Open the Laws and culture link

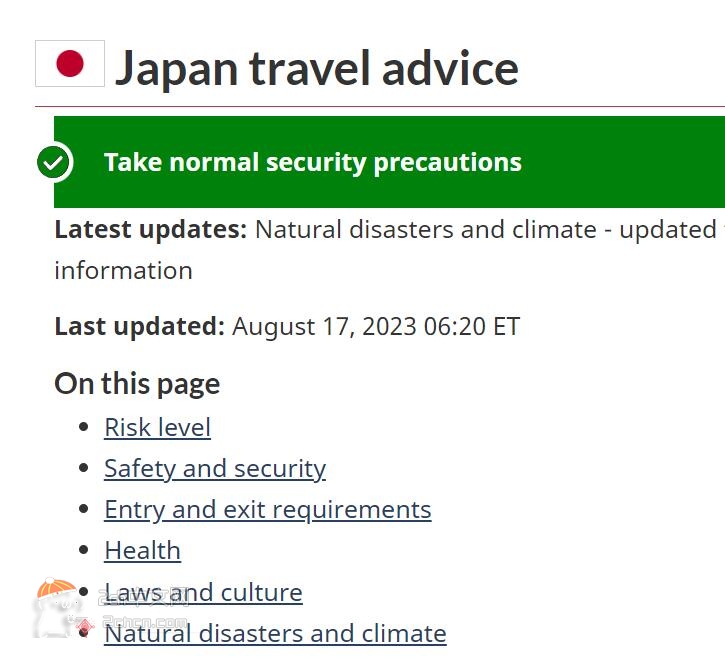click(x=203, y=592)
